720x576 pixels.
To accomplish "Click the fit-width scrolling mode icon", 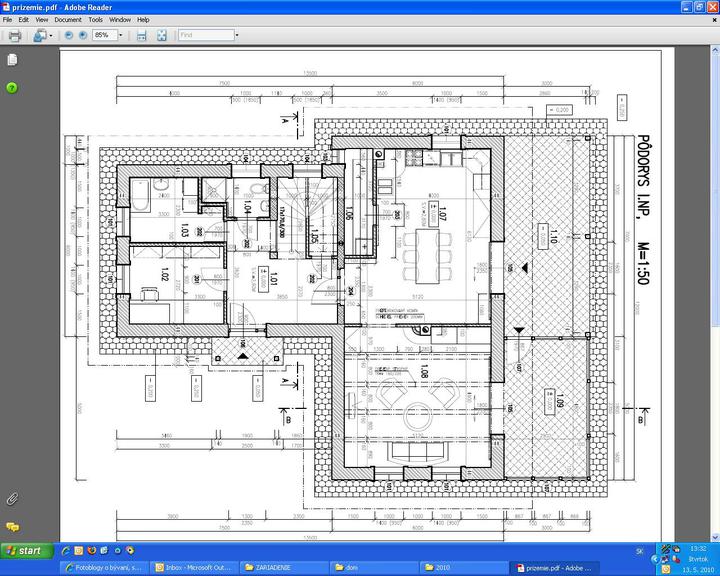I will 141,35.
